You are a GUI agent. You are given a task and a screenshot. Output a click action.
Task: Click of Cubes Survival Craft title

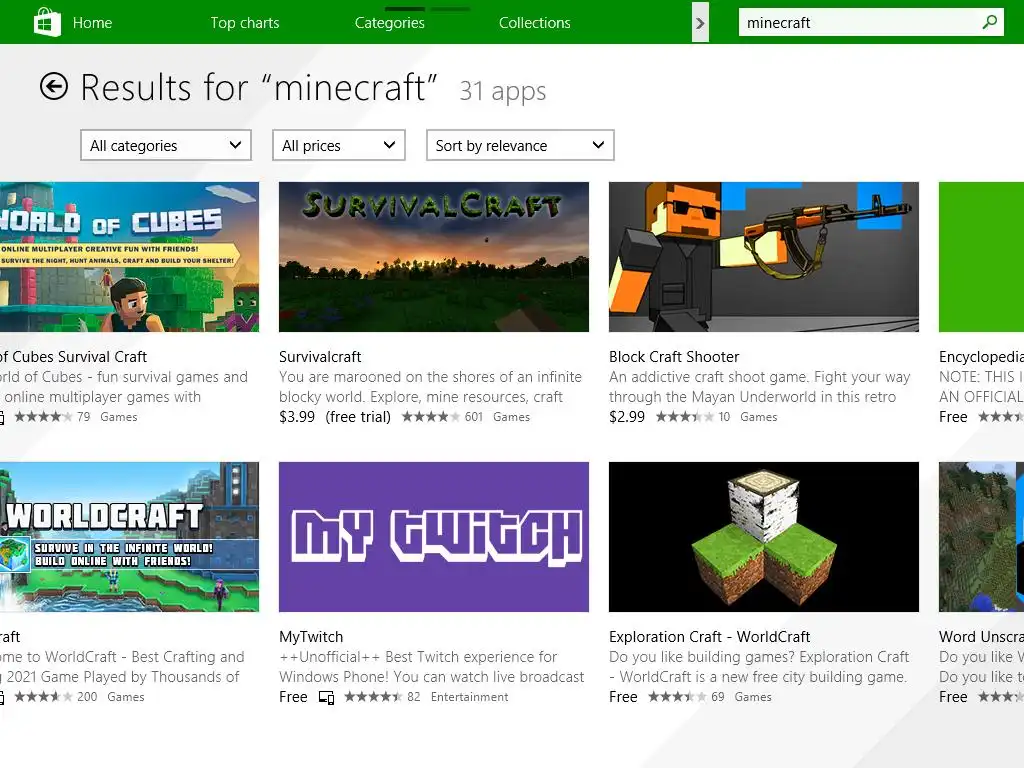point(73,357)
